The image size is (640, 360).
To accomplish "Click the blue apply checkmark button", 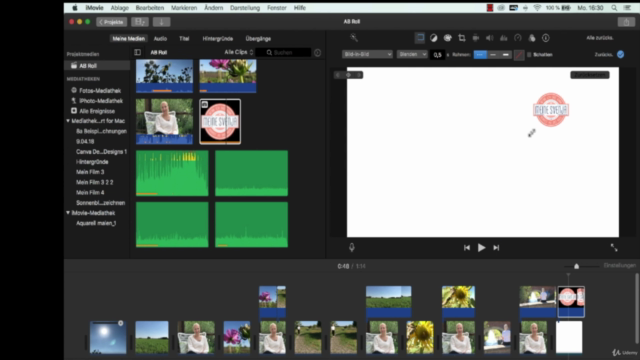I will [x=620, y=54].
